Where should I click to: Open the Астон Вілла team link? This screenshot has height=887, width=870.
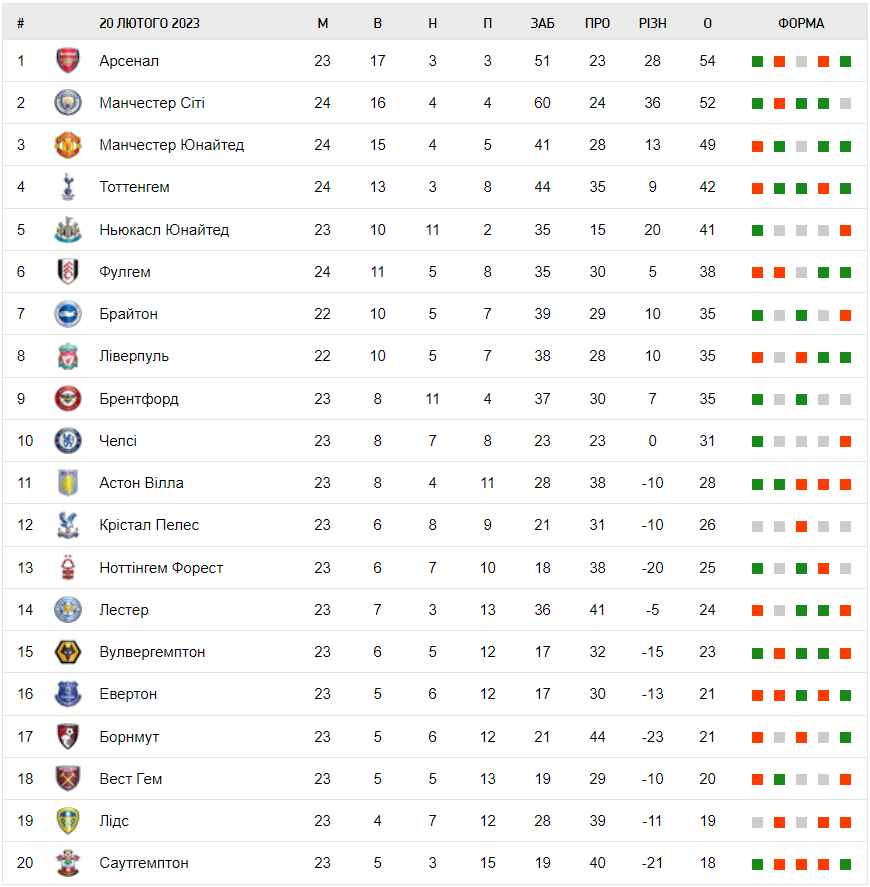(141, 483)
